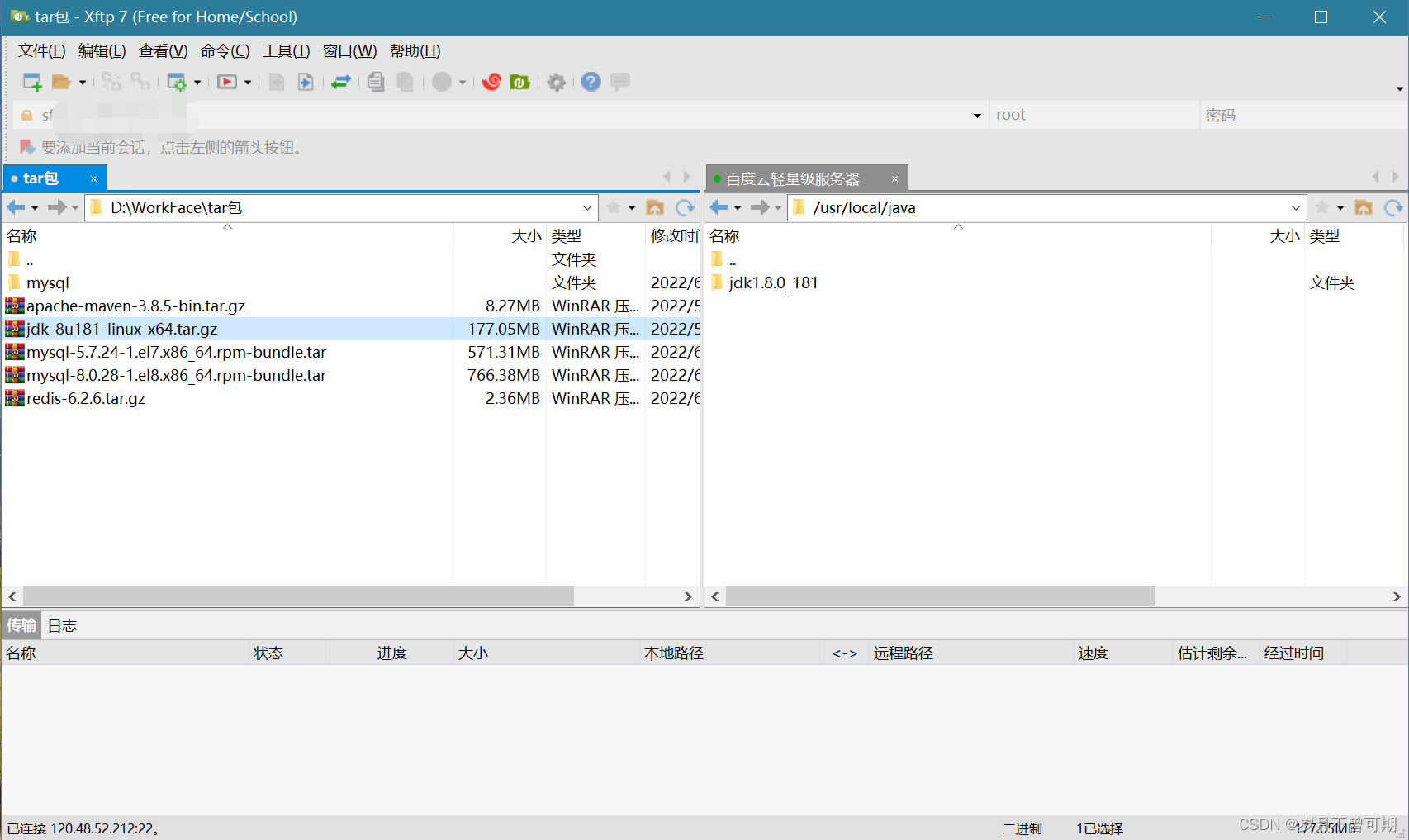
Task: Select the jdk1.8.0_181 remote folder
Action: coord(773,283)
